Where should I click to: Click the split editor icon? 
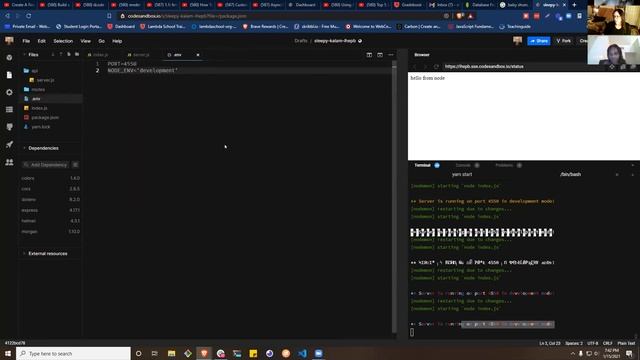pos(369,55)
